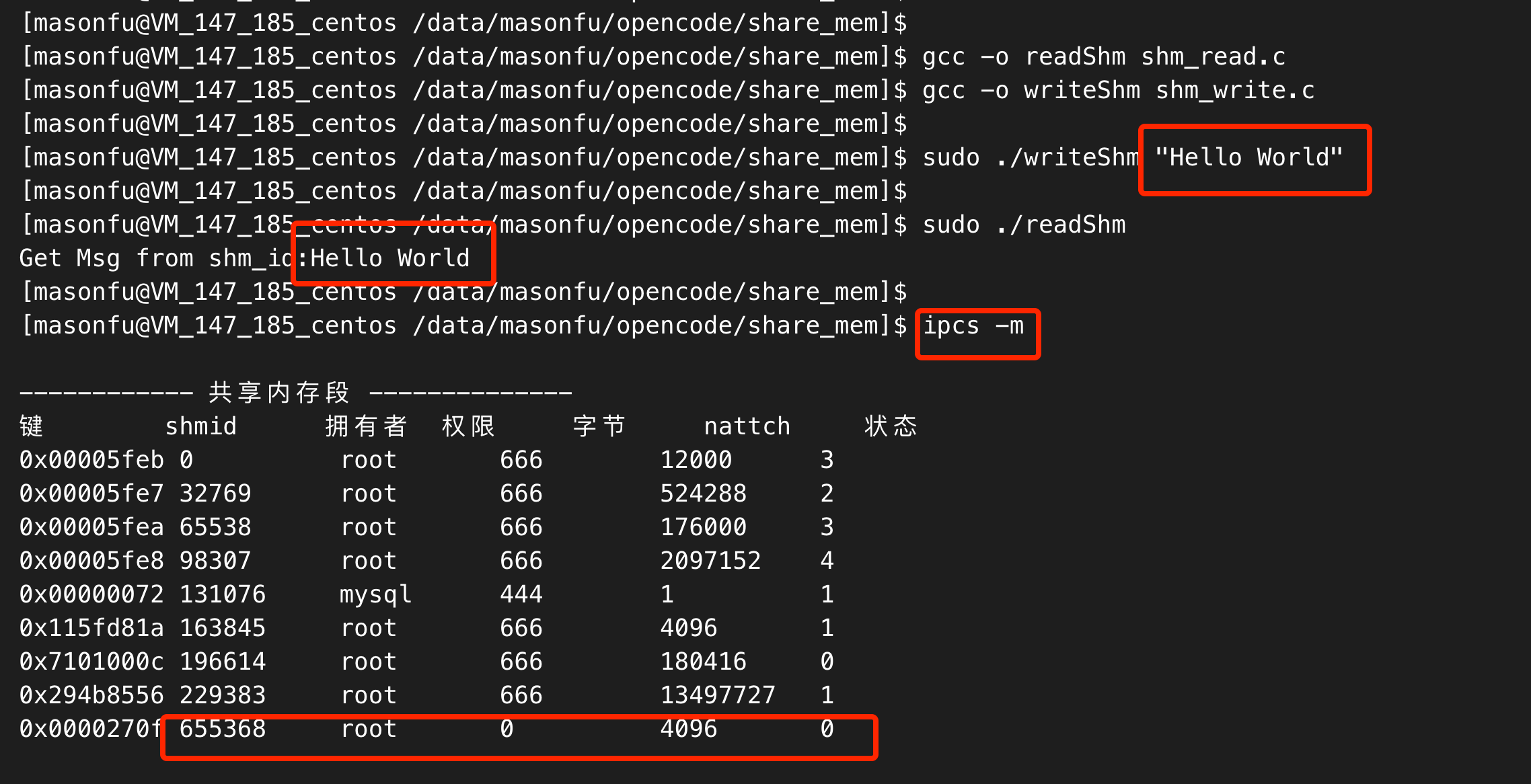Click the mysql owner entry
The width and height of the screenshot is (1531, 784).
pyautogui.click(x=375, y=594)
